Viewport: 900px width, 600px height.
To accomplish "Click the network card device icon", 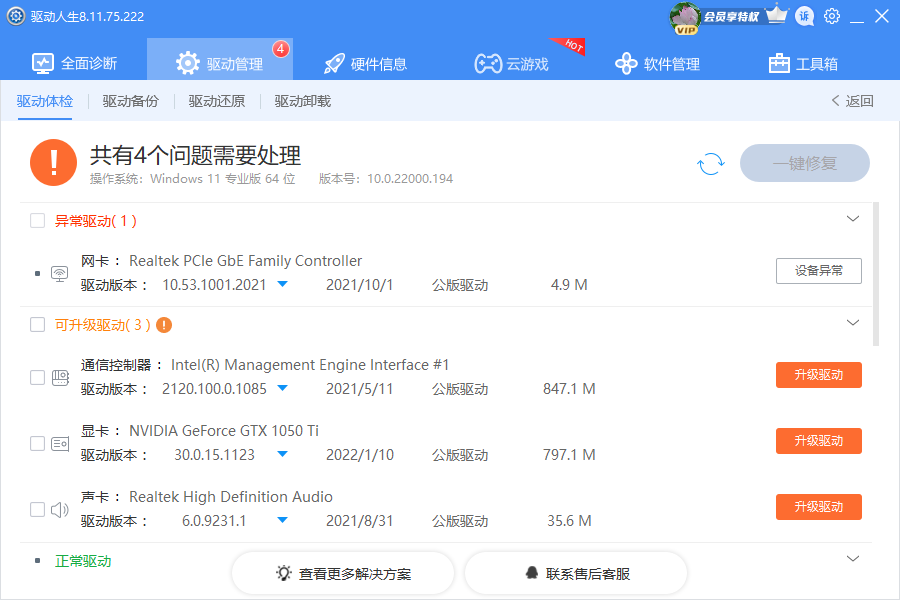I will point(60,274).
